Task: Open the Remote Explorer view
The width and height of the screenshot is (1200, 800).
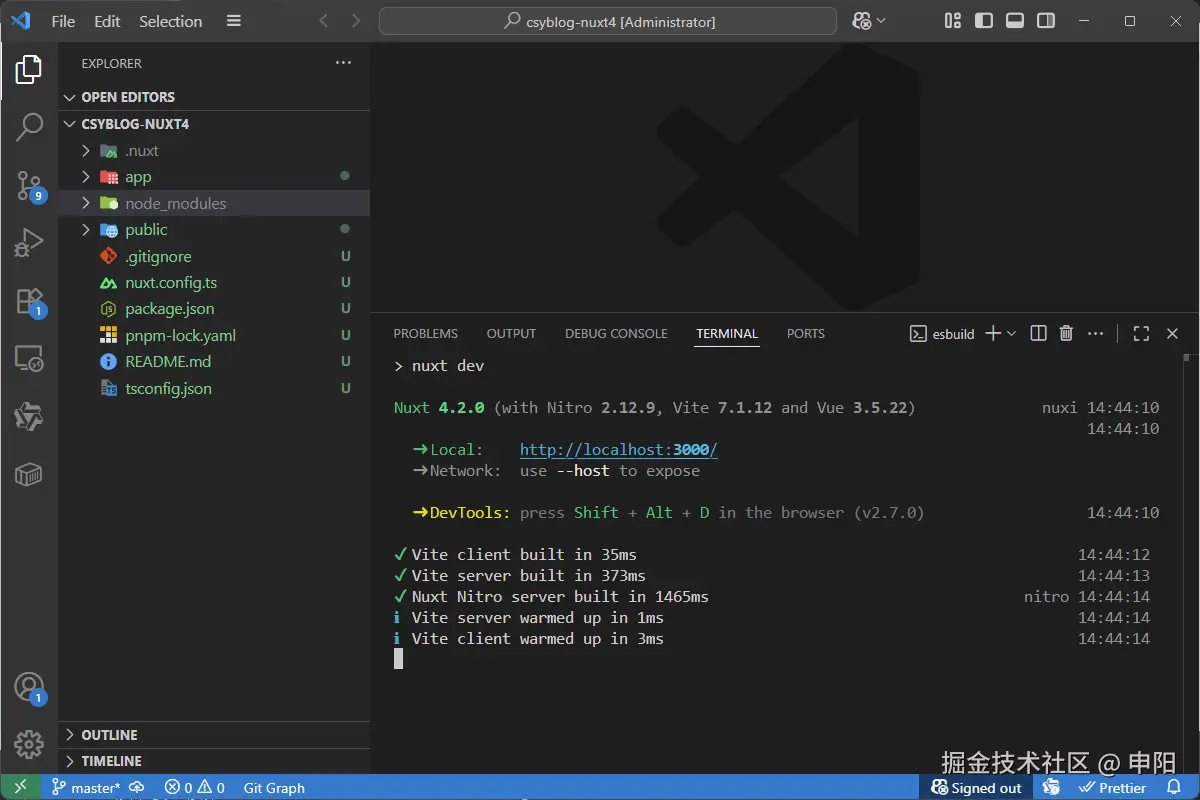Action: 29,358
